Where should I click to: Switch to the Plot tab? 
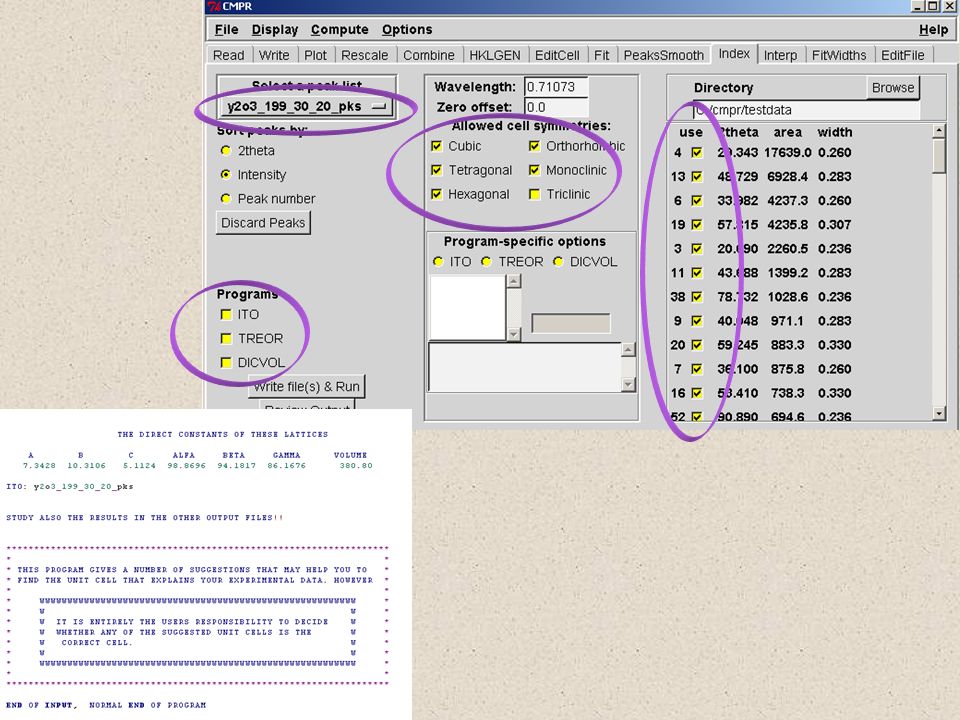click(315, 55)
